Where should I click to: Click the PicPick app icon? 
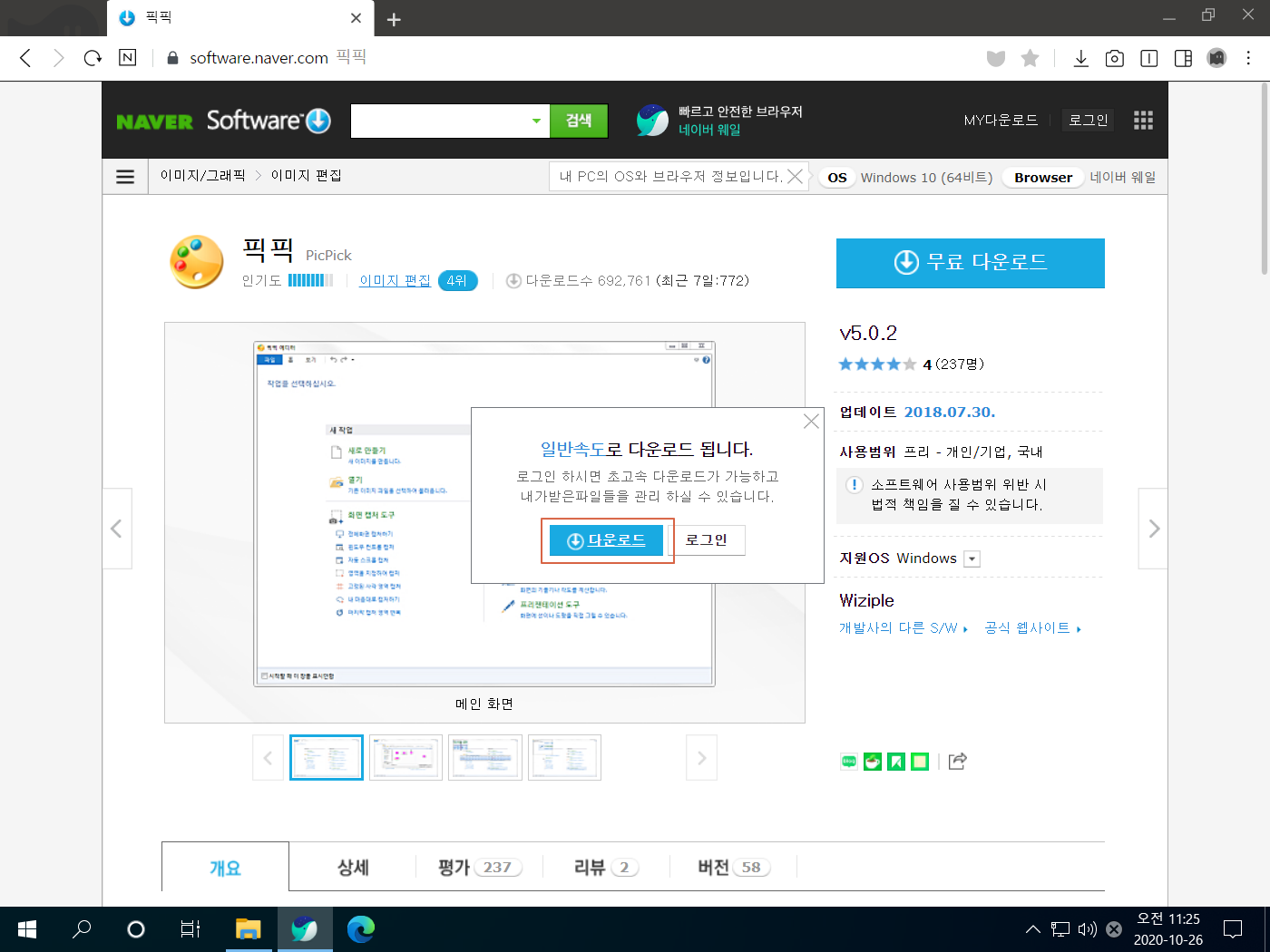click(x=197, y=262)
